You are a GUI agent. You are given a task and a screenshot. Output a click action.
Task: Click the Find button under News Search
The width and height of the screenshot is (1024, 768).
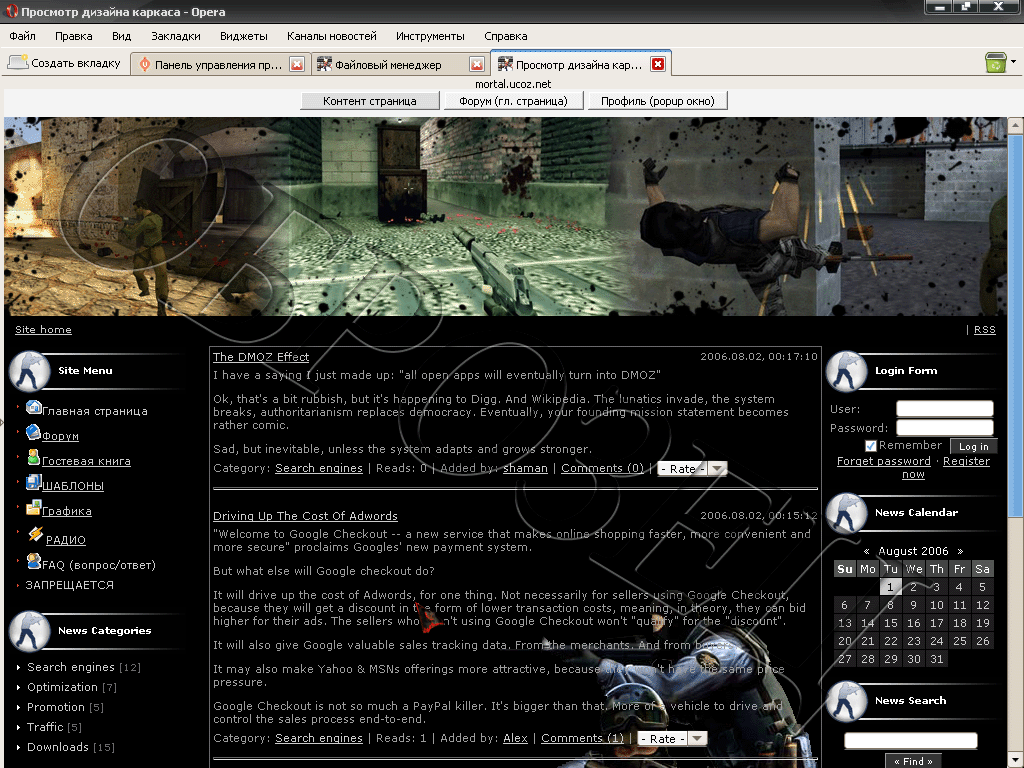tap(913, 761)
